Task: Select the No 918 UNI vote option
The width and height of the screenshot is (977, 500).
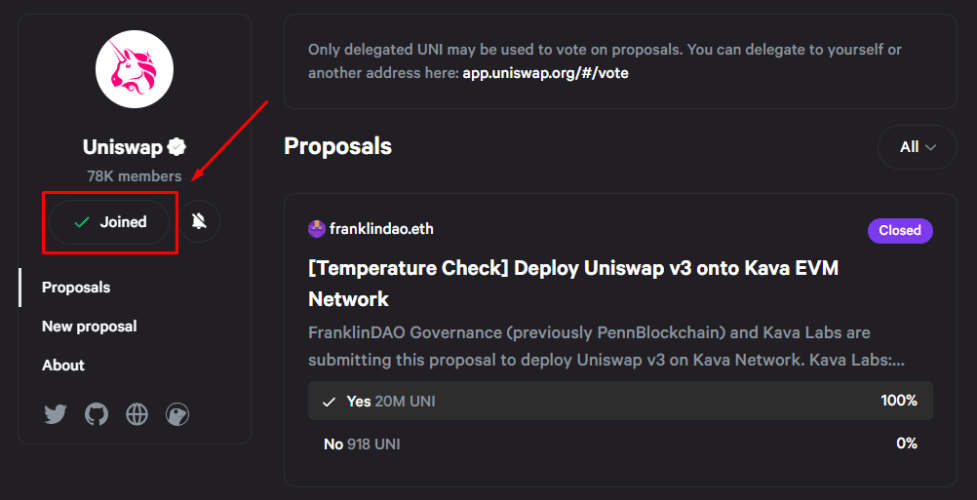Action: (620, 444)
